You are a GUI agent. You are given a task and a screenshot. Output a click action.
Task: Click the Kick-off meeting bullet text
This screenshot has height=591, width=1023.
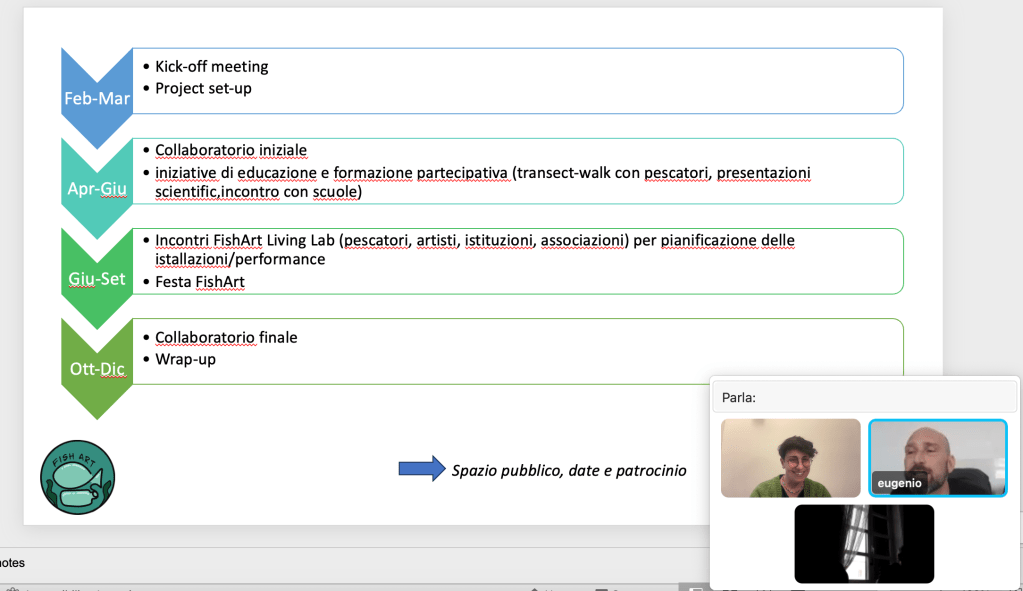click(x=212, y=67)
